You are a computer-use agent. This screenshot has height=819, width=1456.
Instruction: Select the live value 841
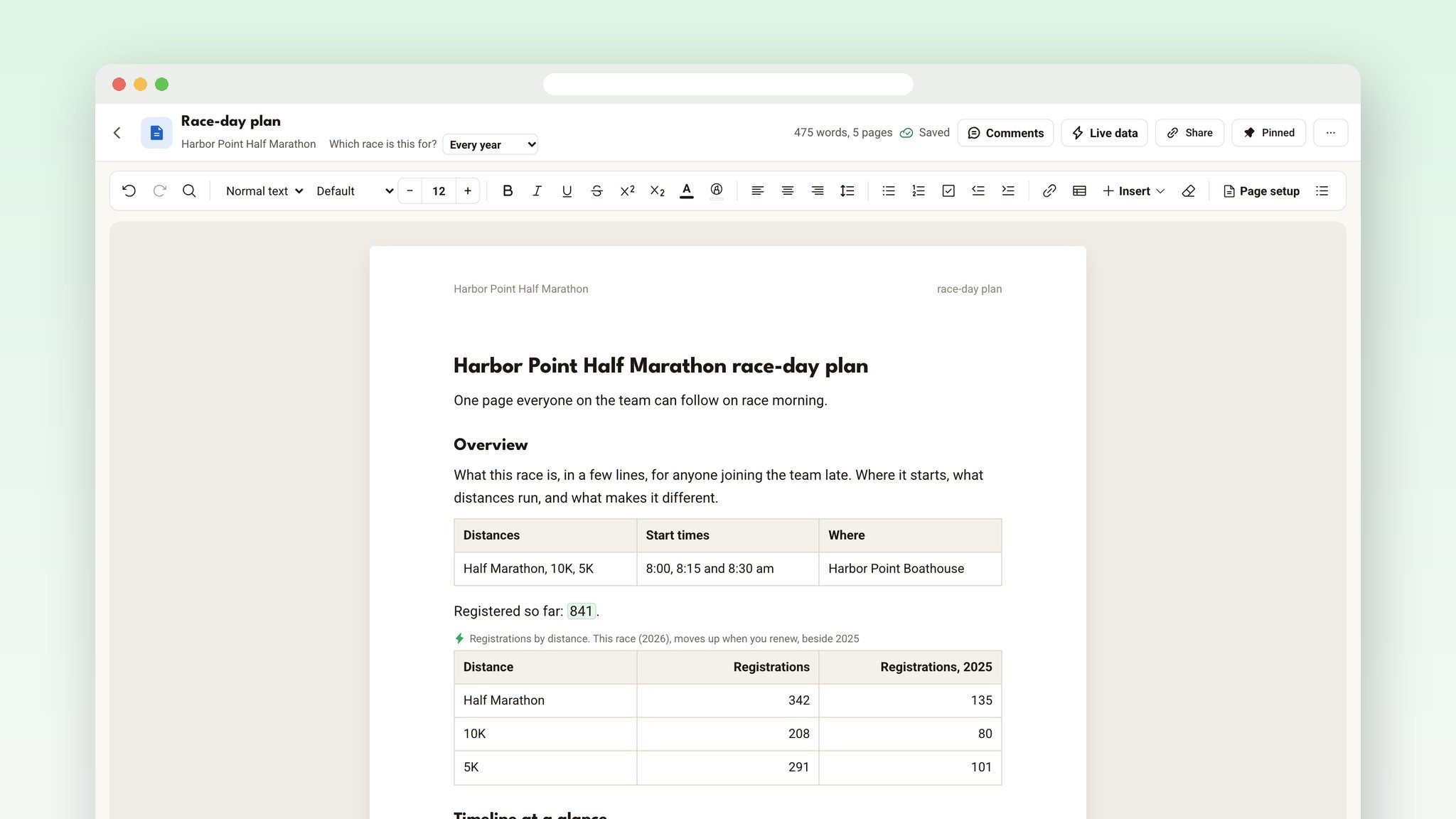(581, 611)
